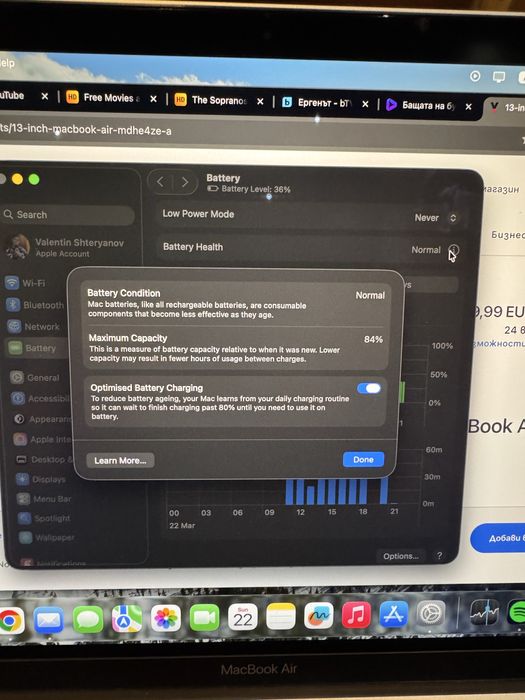Select General in settings sidebar
Viewport: 525px width, 700px height.
click(x=36, y=378)
